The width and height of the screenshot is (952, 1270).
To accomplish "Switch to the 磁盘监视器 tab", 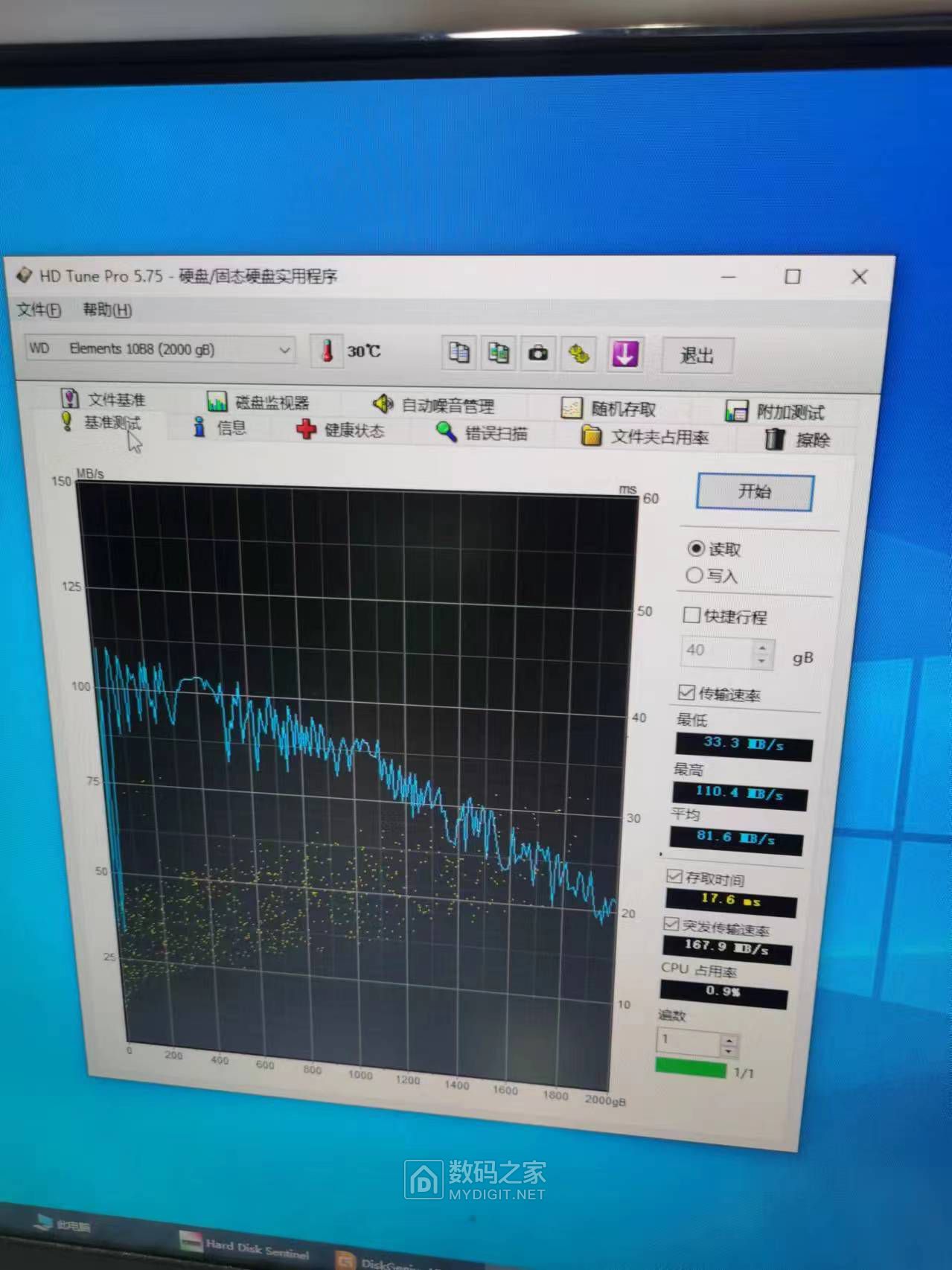I will (259, 403).
